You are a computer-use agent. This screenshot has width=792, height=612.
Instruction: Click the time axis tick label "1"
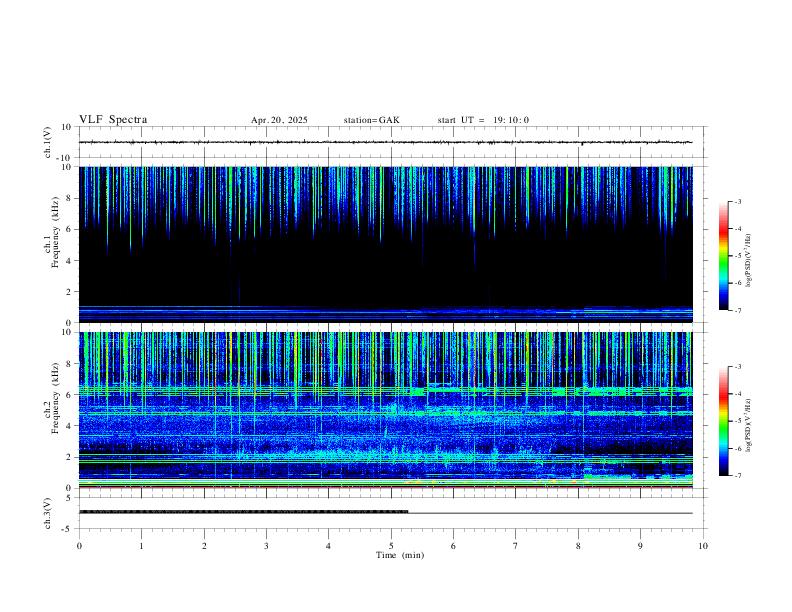[141, 546]
